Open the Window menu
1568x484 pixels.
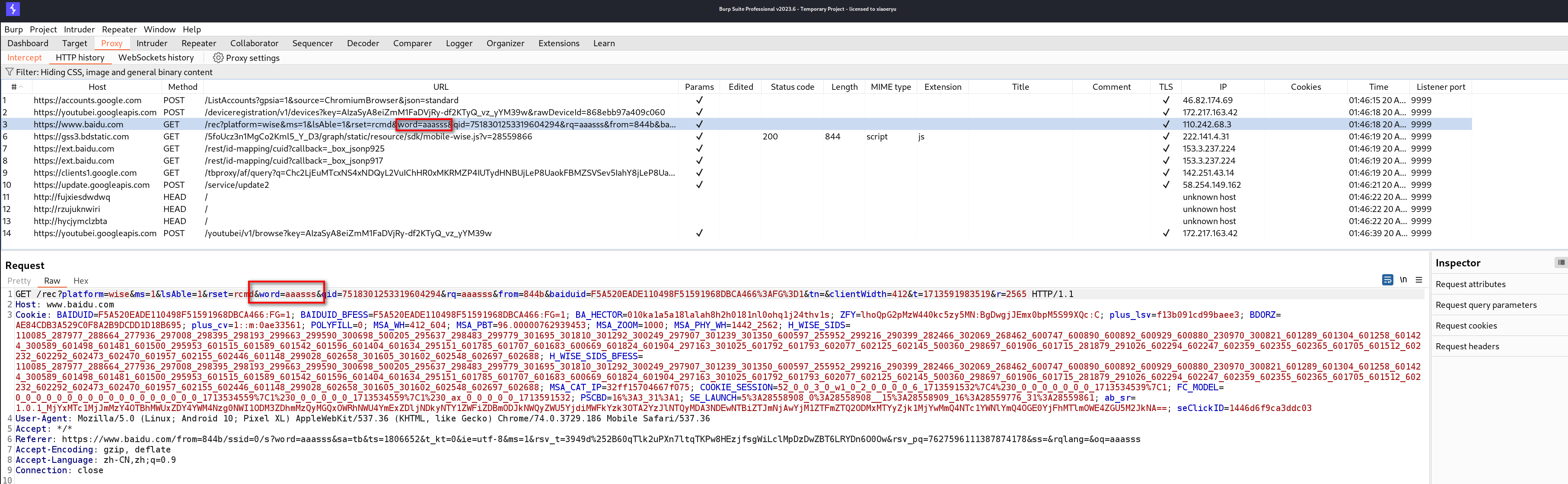[159, 29]
